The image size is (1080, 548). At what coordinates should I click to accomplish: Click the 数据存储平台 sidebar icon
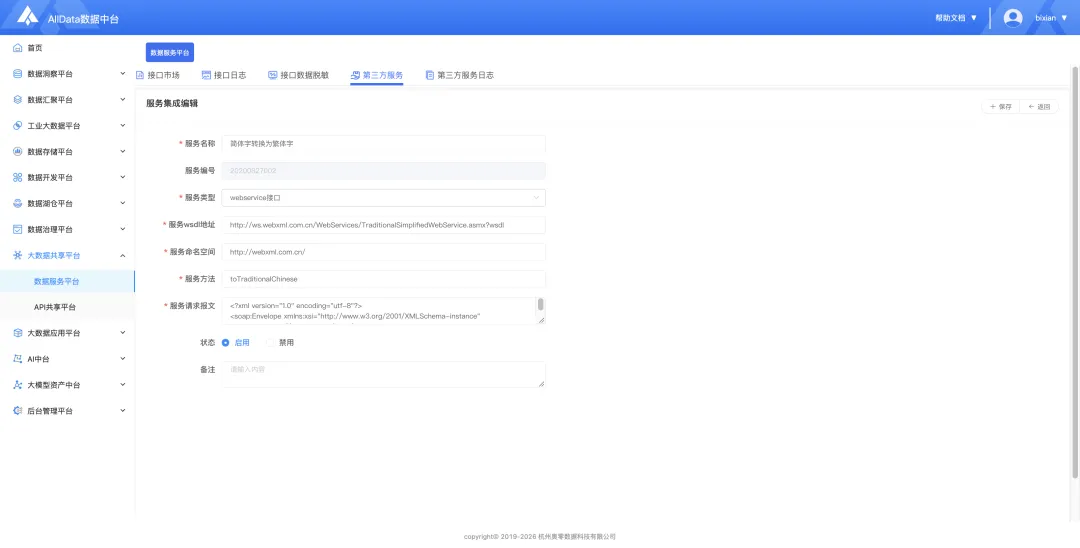(18, 151)
